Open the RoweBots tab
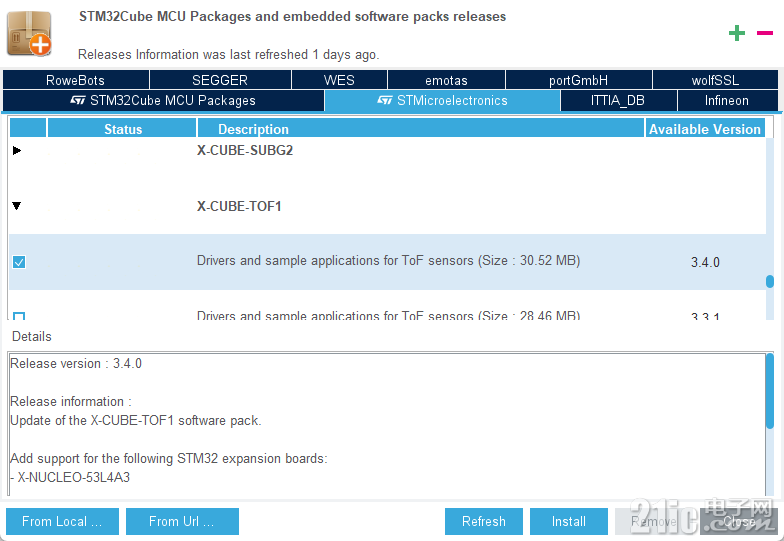Image resolution: width=784 pixels, height=541 pixels. tap(76, 80)
